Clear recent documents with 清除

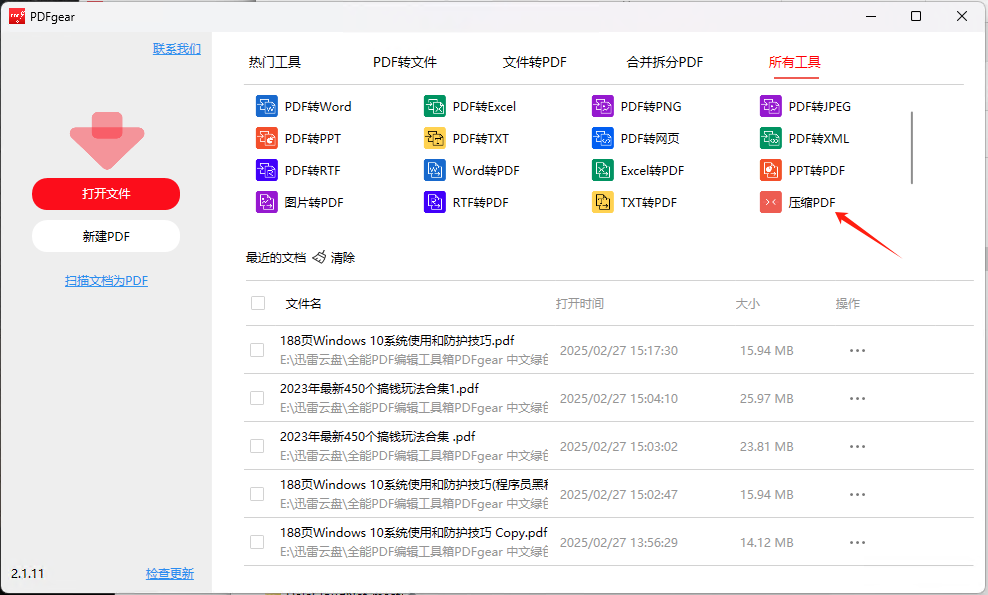click(341, 257)
